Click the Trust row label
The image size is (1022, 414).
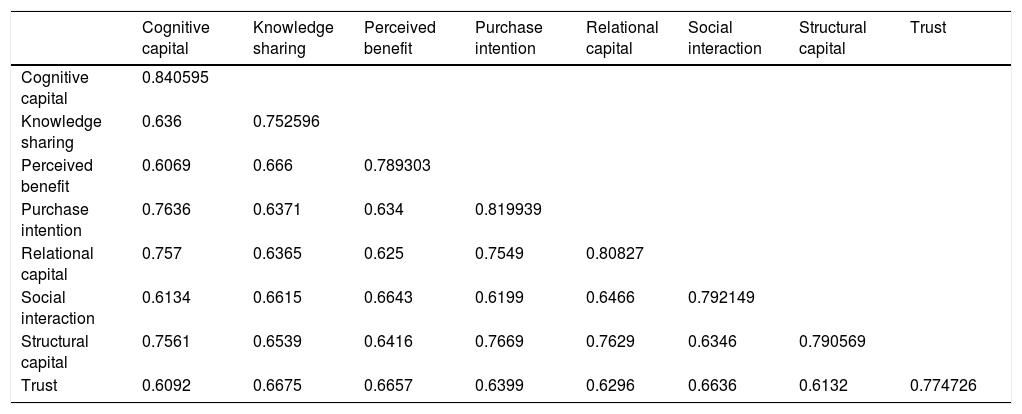[39, 385]
